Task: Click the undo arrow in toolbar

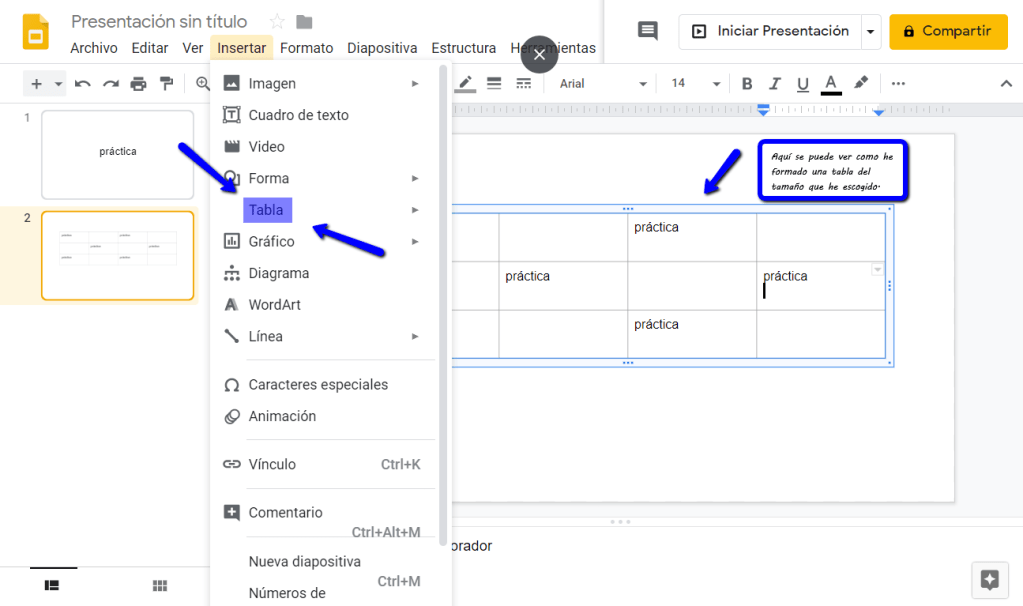Action: pos(83,84)
